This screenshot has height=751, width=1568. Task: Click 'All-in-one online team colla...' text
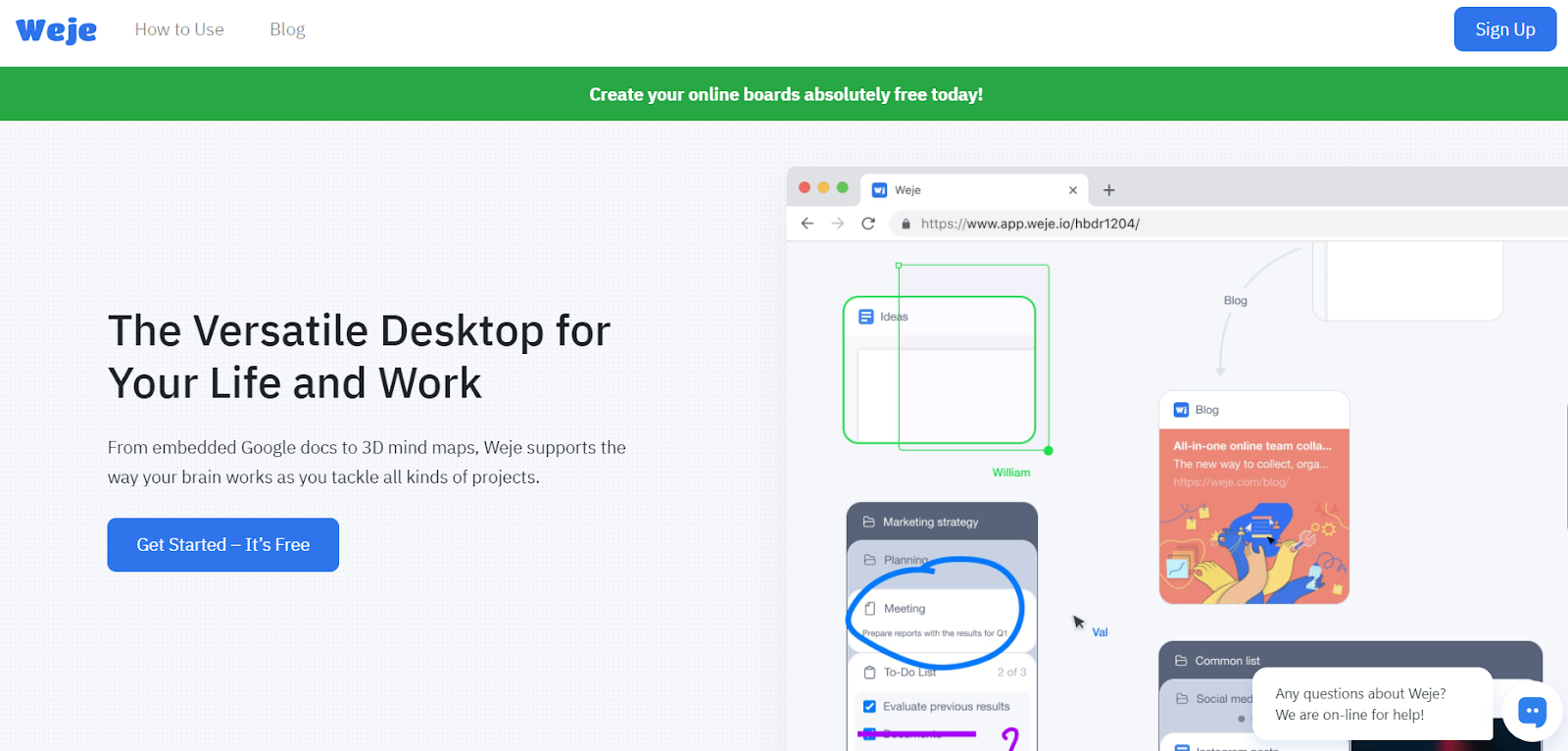(1252, 445)
